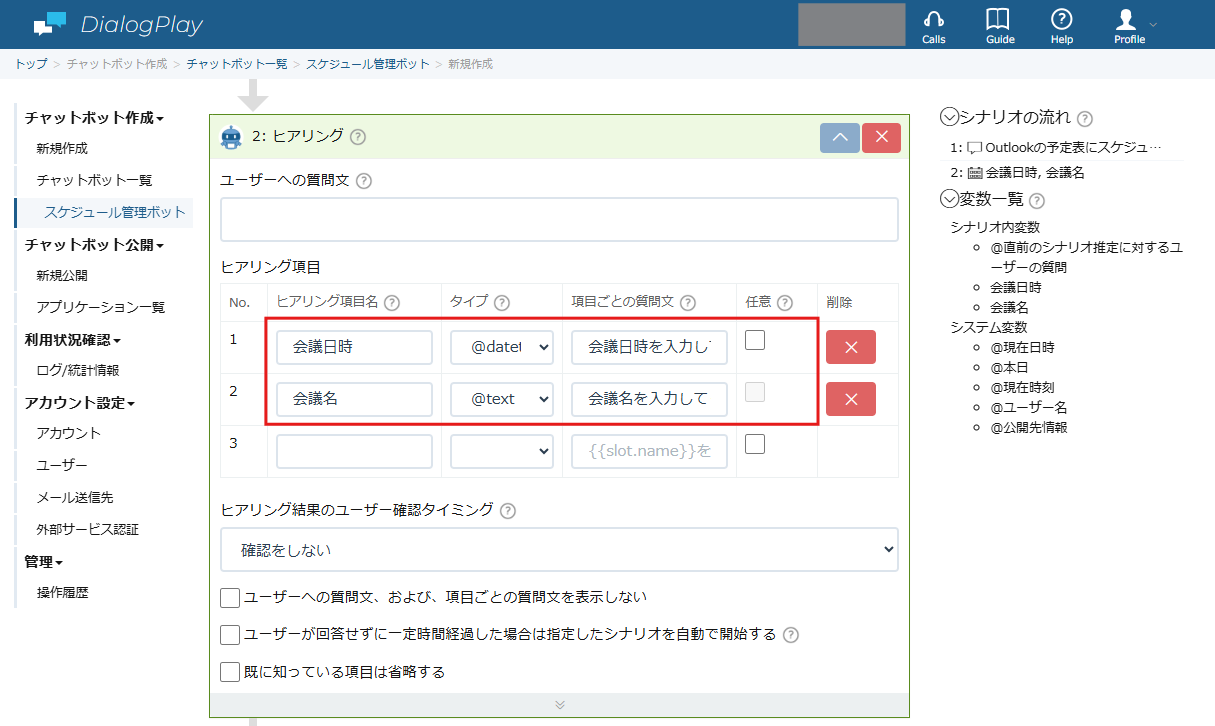Open ユーザー in sidebar

tap(62, 466)
